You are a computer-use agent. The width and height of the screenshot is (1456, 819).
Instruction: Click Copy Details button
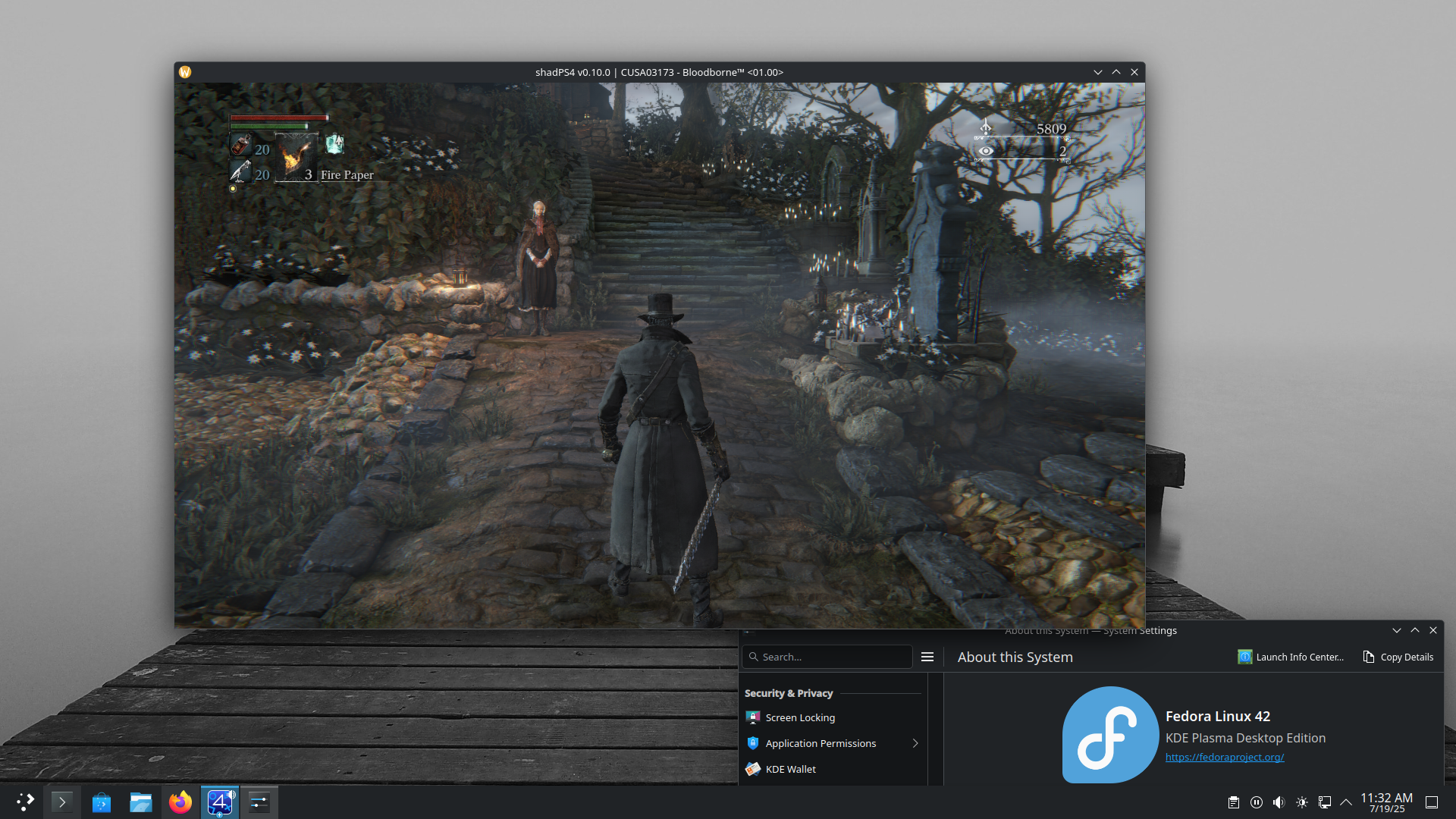(1398, 657)
